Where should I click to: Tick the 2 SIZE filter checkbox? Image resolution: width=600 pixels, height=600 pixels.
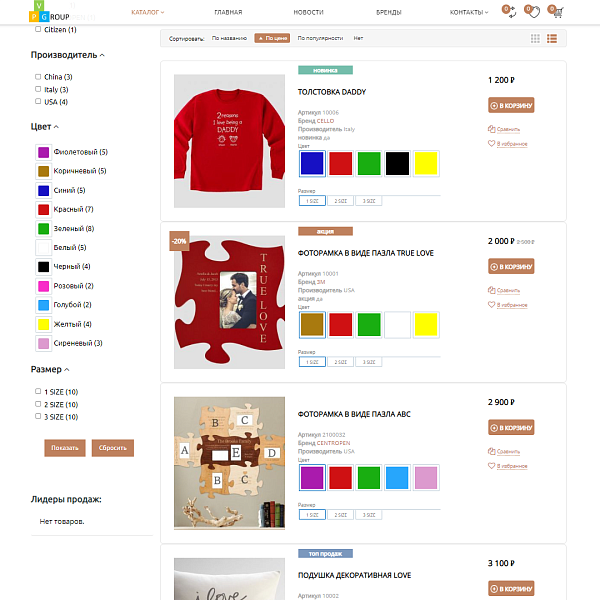click(38, 404)
